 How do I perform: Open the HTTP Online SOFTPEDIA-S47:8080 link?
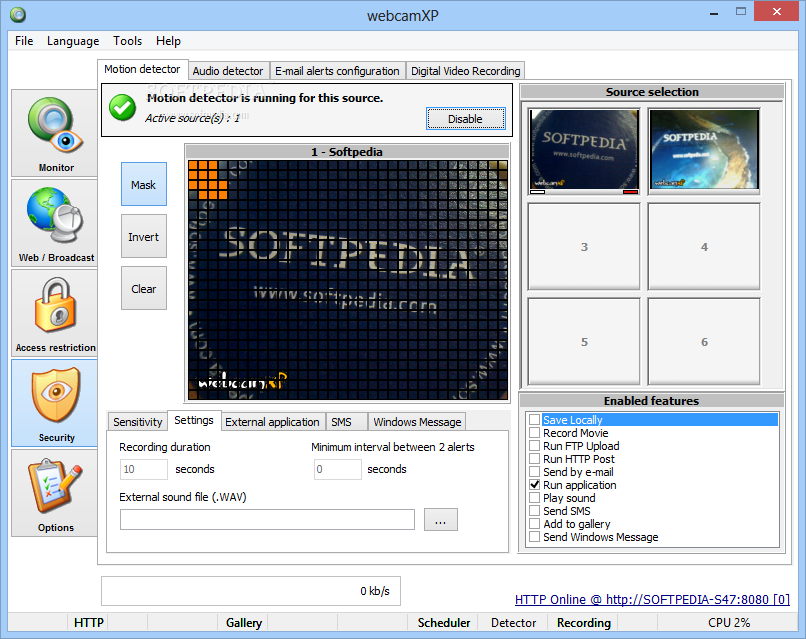[x=652, y=599]
